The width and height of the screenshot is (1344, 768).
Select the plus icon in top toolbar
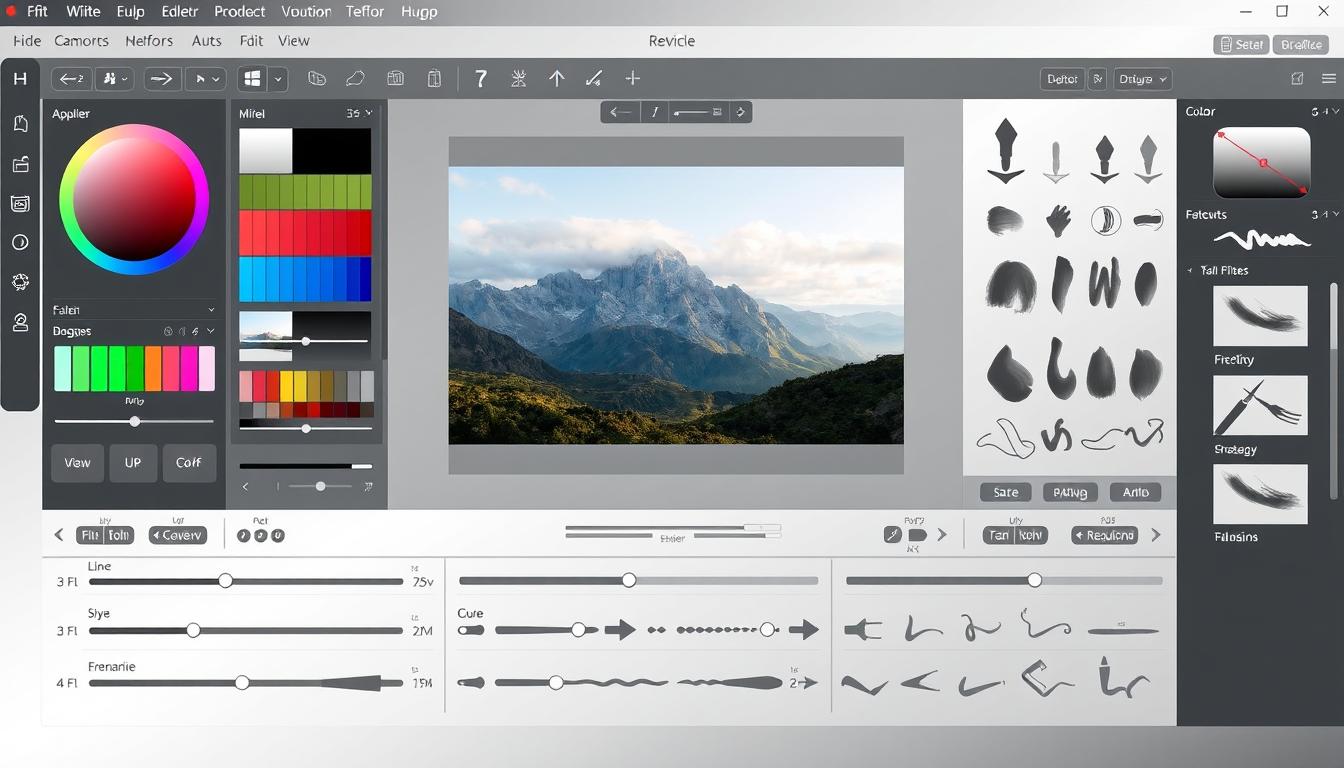click(x=632, y=78)
